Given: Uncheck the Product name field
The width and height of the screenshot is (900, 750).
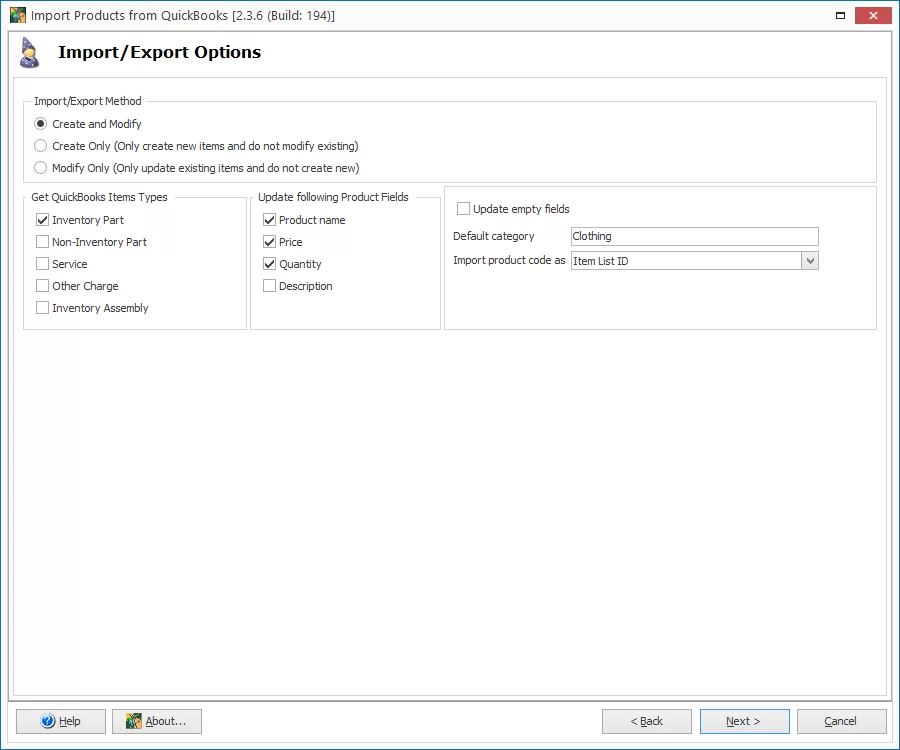Looking at the screenshot, I should tap(269, 219).
